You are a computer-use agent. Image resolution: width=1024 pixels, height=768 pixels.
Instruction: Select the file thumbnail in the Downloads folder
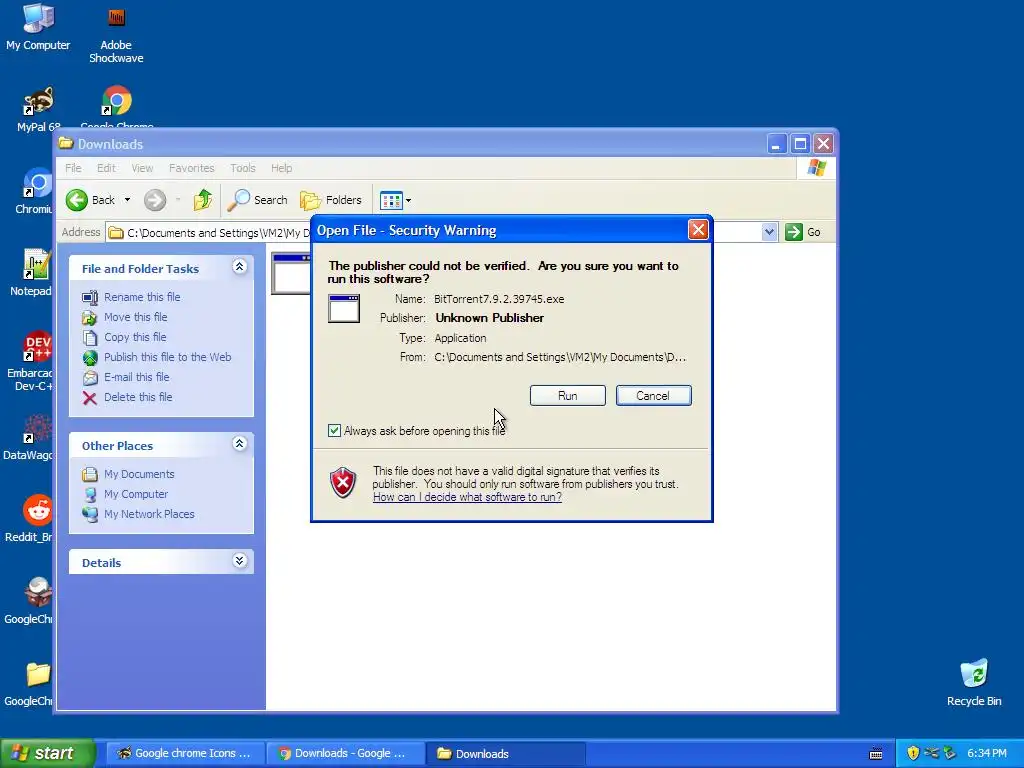291,274
